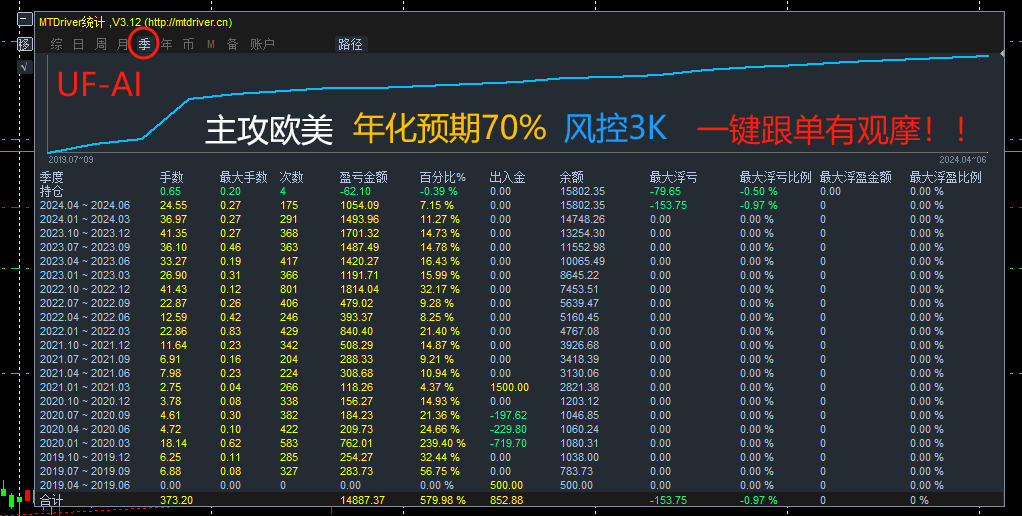Viewport: 1022px width, 516px height.
Task: Click the 手数 column header
Action: click(x=172, y=177)
